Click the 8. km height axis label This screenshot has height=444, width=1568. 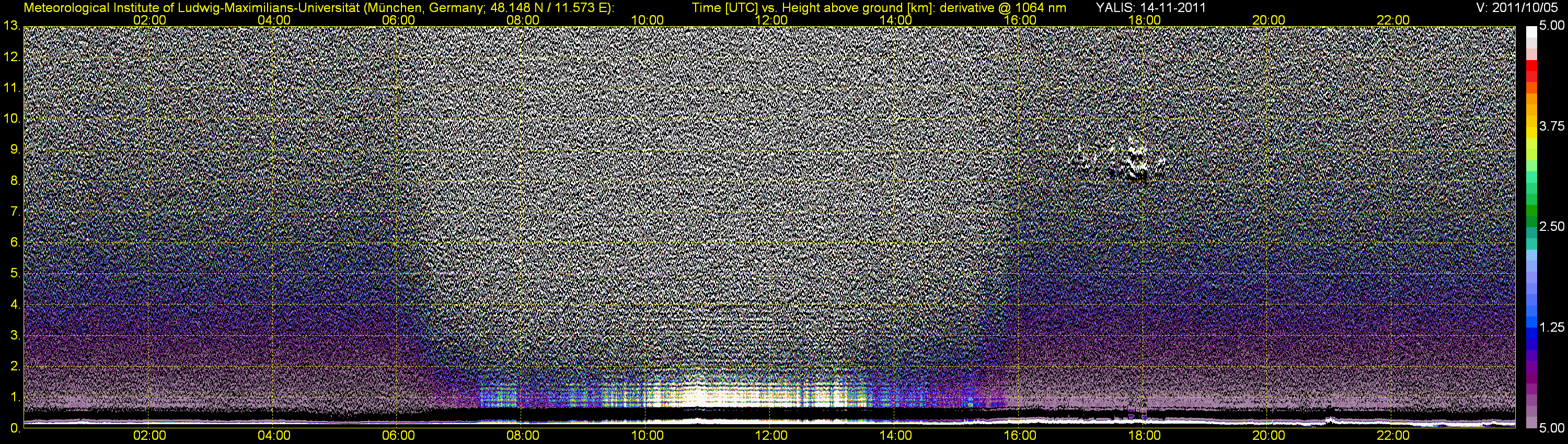point(15,181)
